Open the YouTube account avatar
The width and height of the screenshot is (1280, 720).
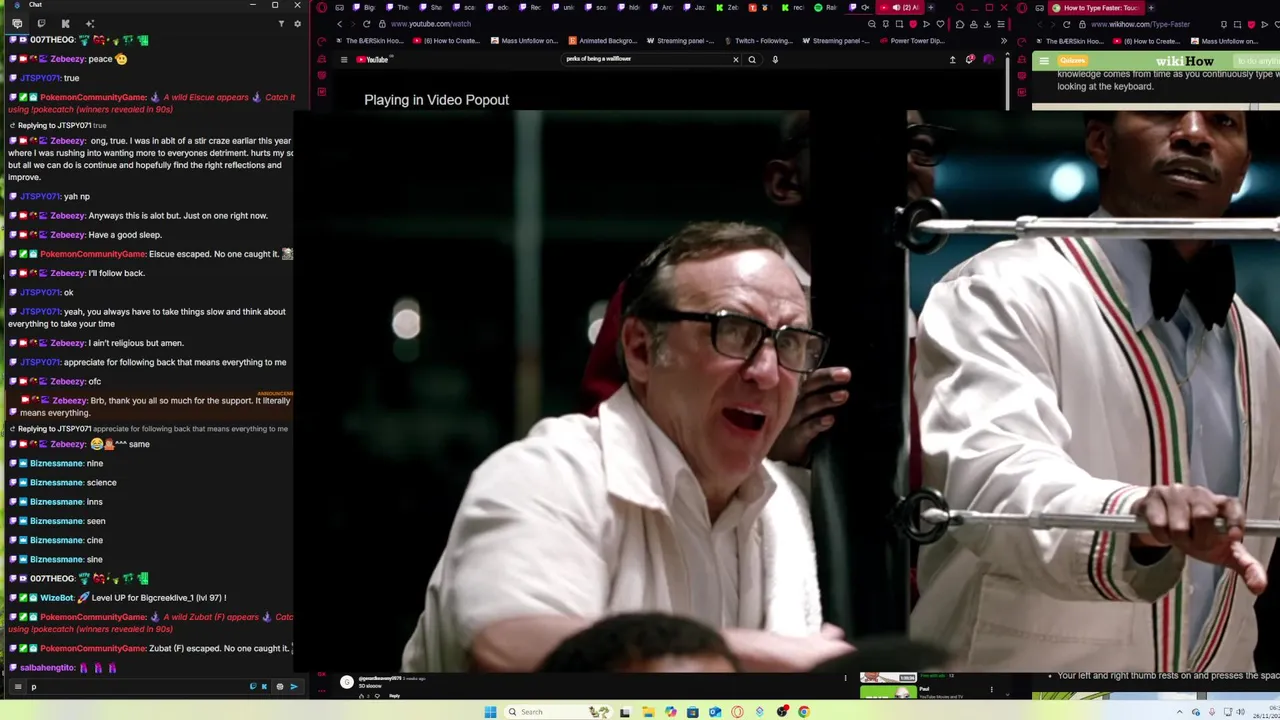point(989,59)
